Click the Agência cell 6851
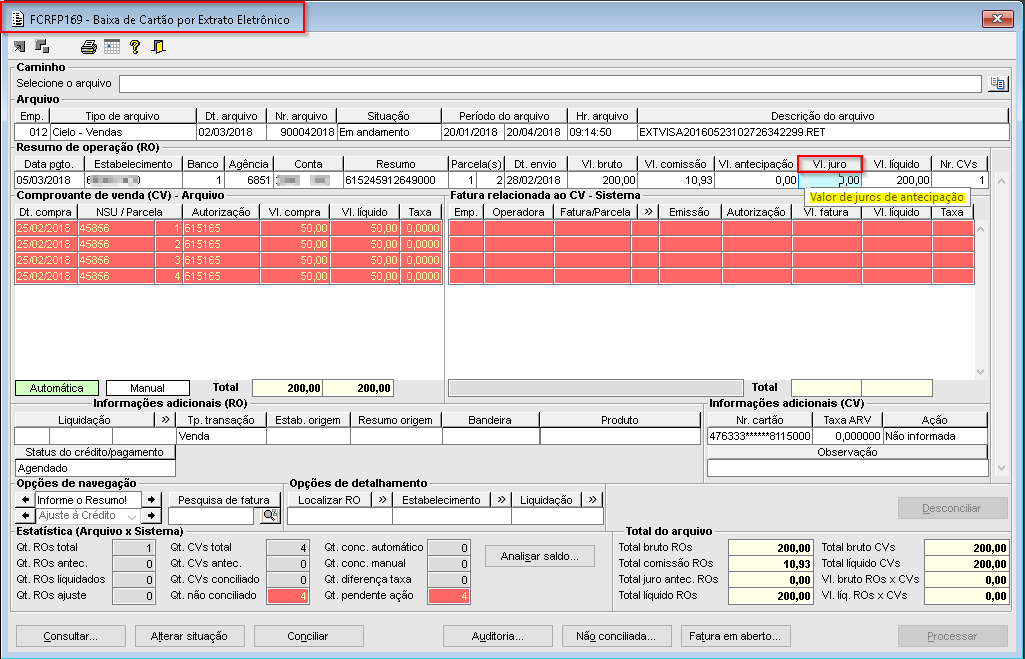The height and width of the screenshot is (659, 1025). (x=248, y=180)
